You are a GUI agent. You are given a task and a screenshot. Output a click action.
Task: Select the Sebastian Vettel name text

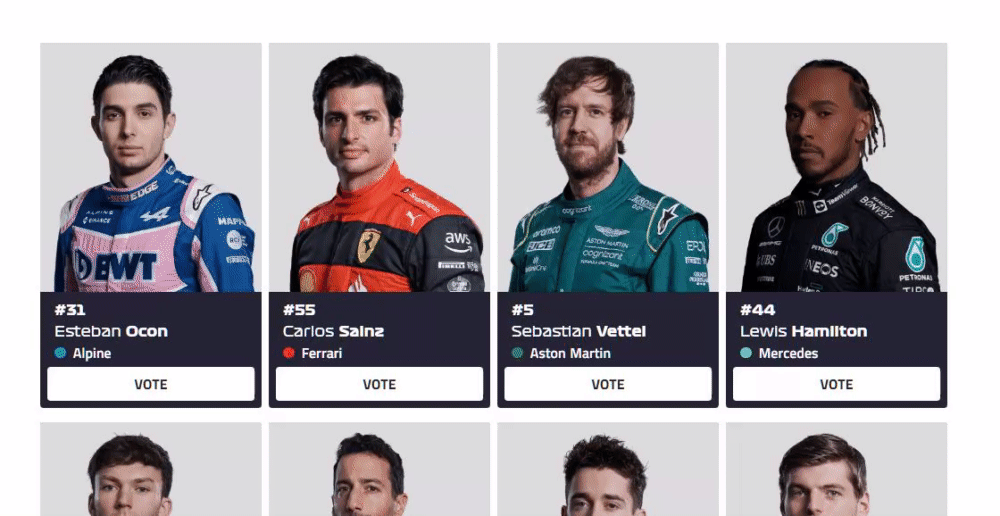click(x=578, y=331)
